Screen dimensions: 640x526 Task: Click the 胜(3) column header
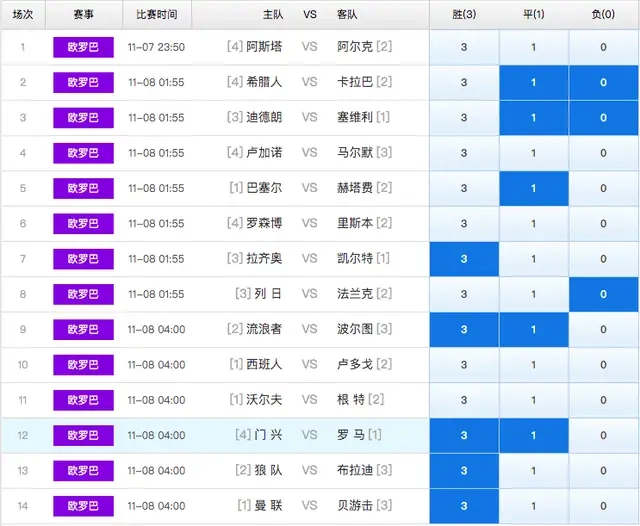tap(464, 15)
